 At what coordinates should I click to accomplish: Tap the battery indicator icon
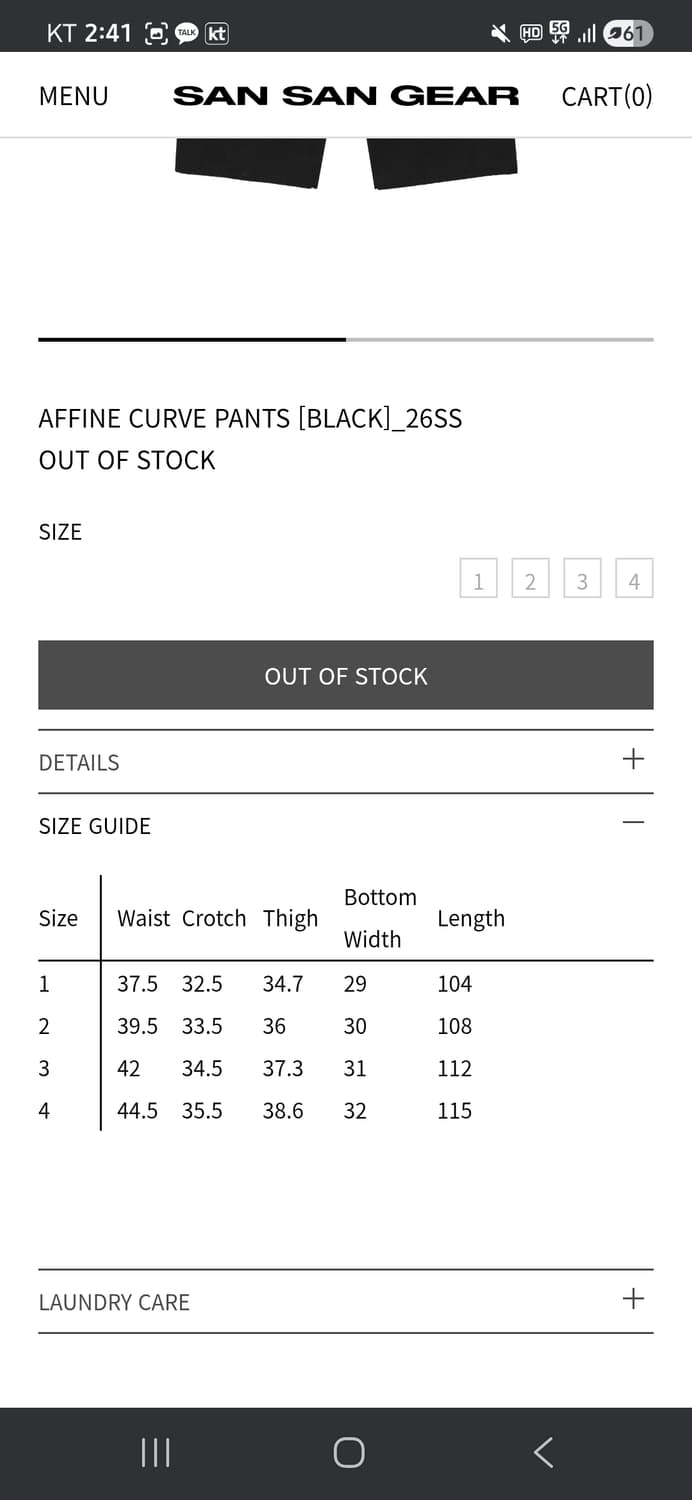pos(628,33)
